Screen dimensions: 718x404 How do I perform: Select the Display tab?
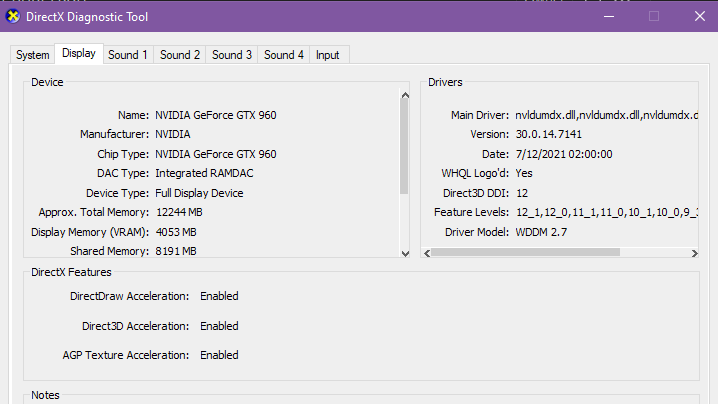coord(79,54)
